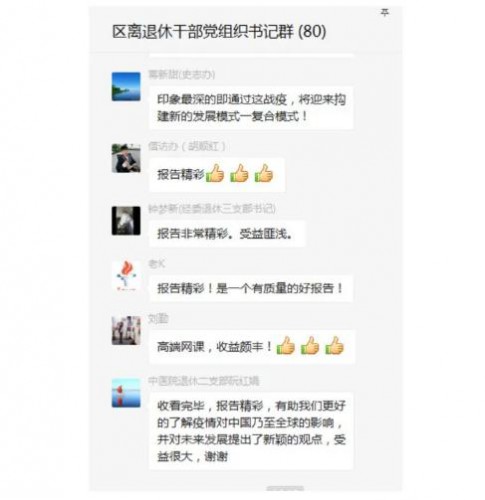The width and height of the screenshot is (485, 500).
Task: Click sender name 老K above the message
Action: tap(157, 264)
